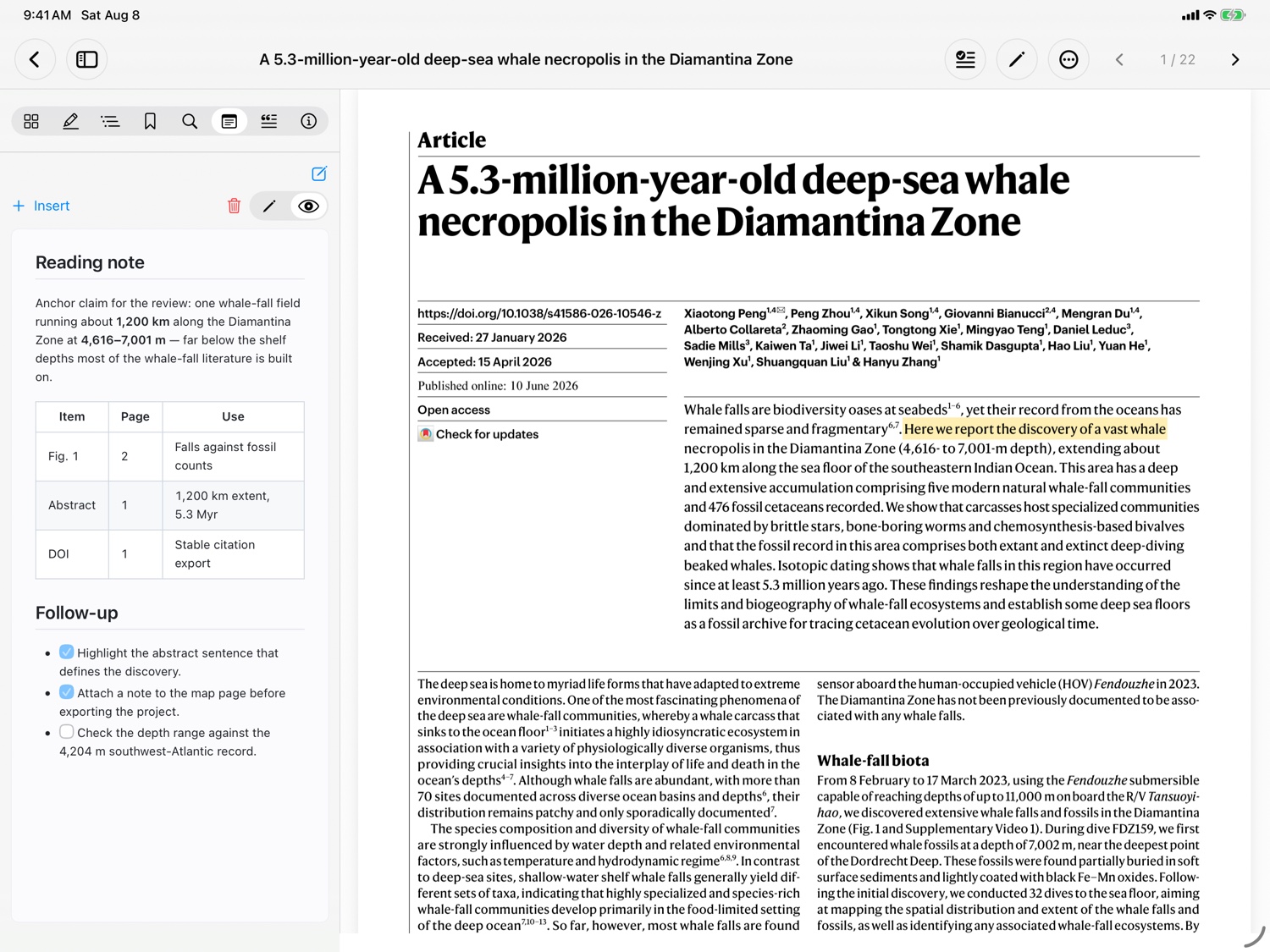Click the Abstract table cell
This screenshot has width=1270, height=952.
coord(72,505)
